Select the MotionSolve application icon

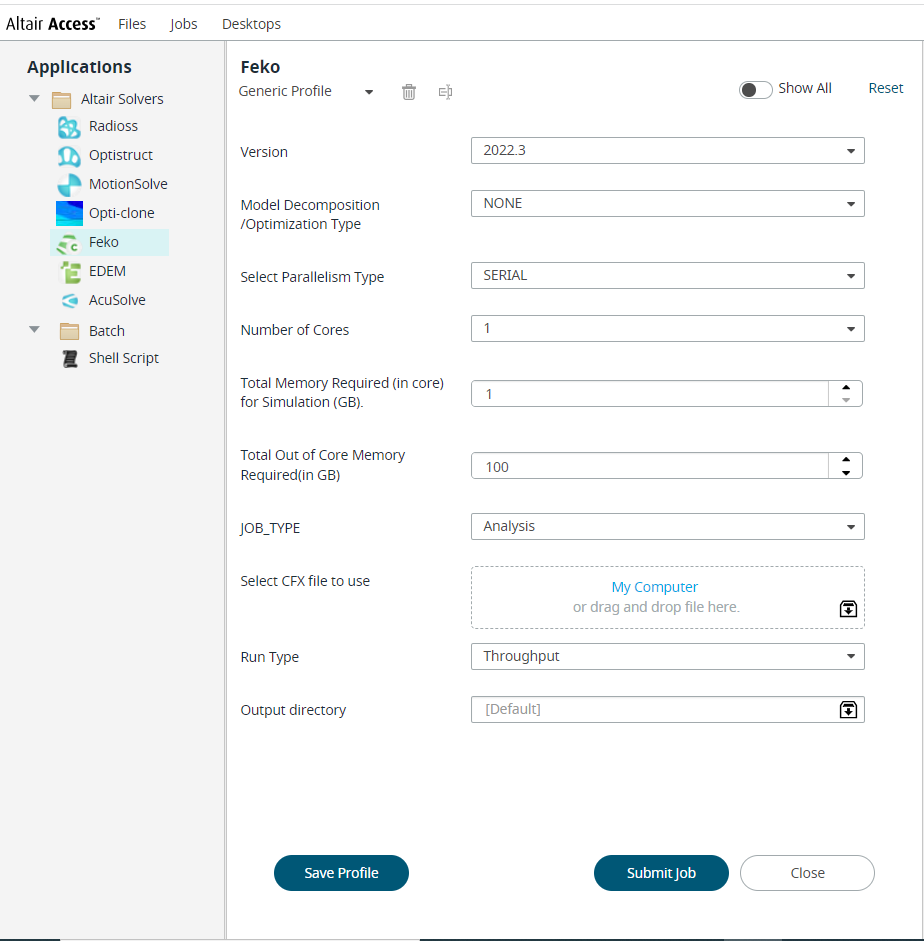[x=69, y=184]
